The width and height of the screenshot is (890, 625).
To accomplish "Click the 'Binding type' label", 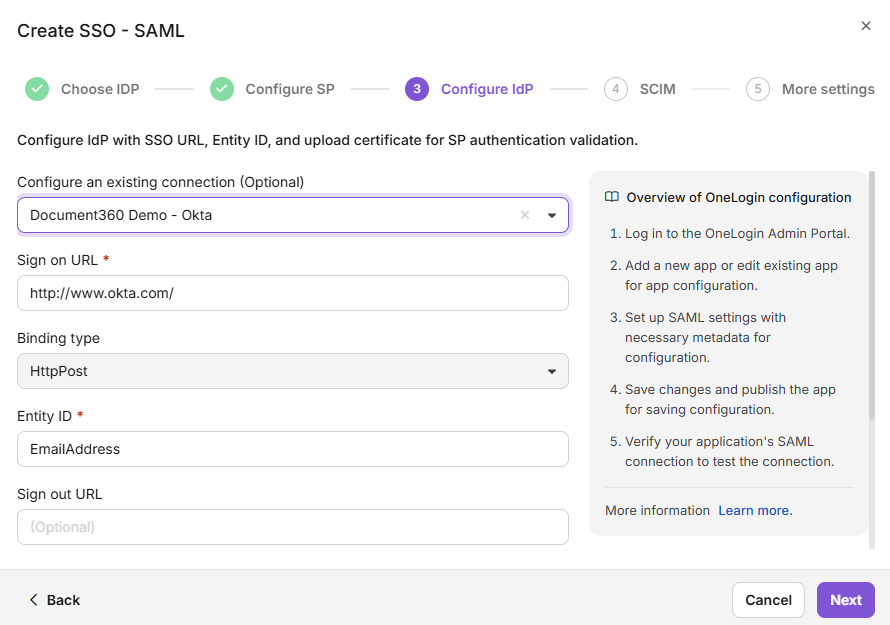I will [58, 338].
